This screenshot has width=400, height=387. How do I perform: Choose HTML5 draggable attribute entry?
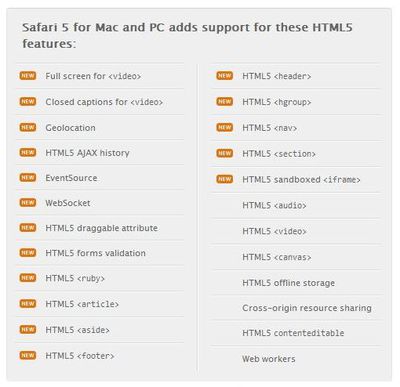pyautogui.click(x=101, y=228)
